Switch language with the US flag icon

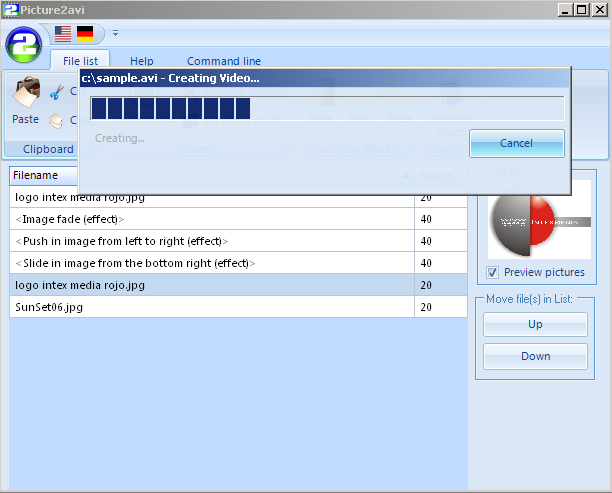pos(63,34)
